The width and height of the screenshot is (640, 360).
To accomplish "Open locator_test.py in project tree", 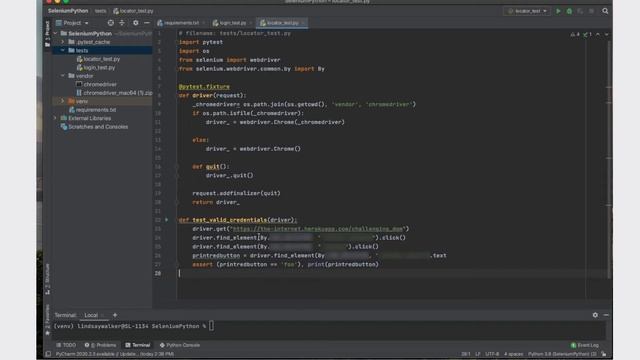I will click(x=98, y=59).
